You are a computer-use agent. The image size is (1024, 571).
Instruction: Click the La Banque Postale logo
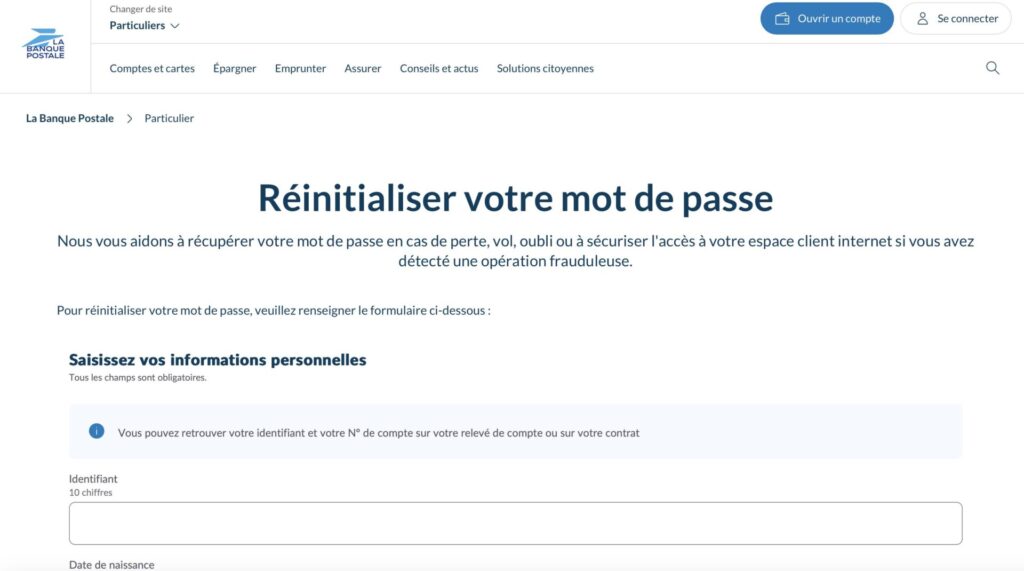click(43, 44)
